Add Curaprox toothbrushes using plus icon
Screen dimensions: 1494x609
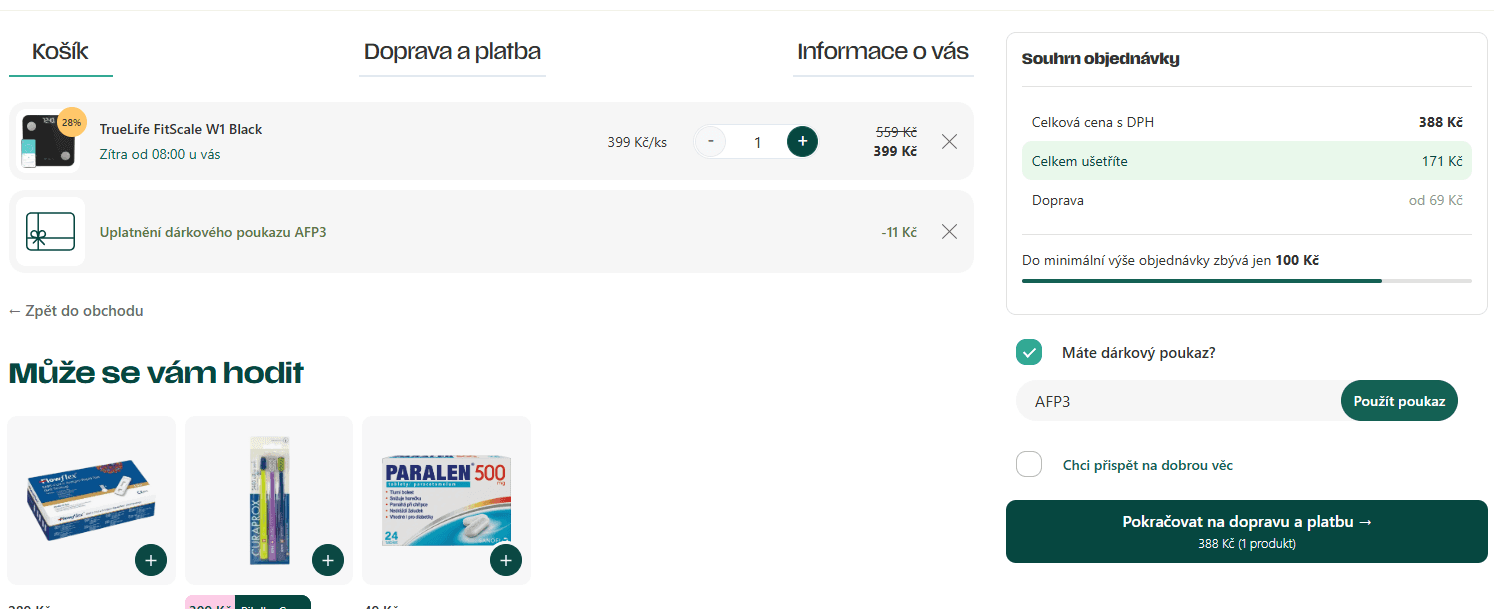(x=328, y=560)
